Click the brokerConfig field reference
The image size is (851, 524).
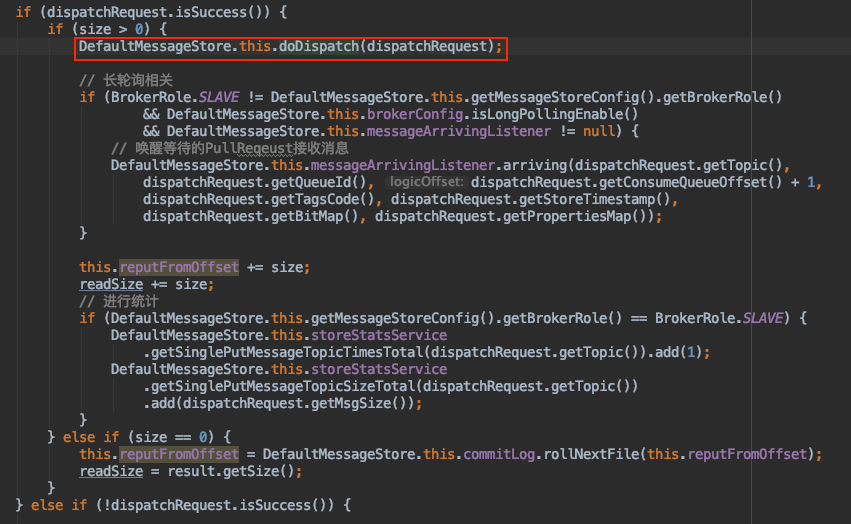coord(415,114)
